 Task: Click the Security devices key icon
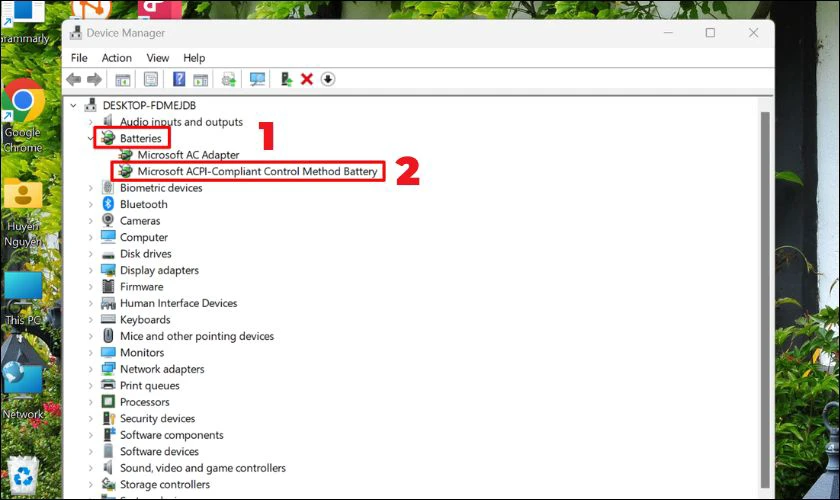coord(108,419)
